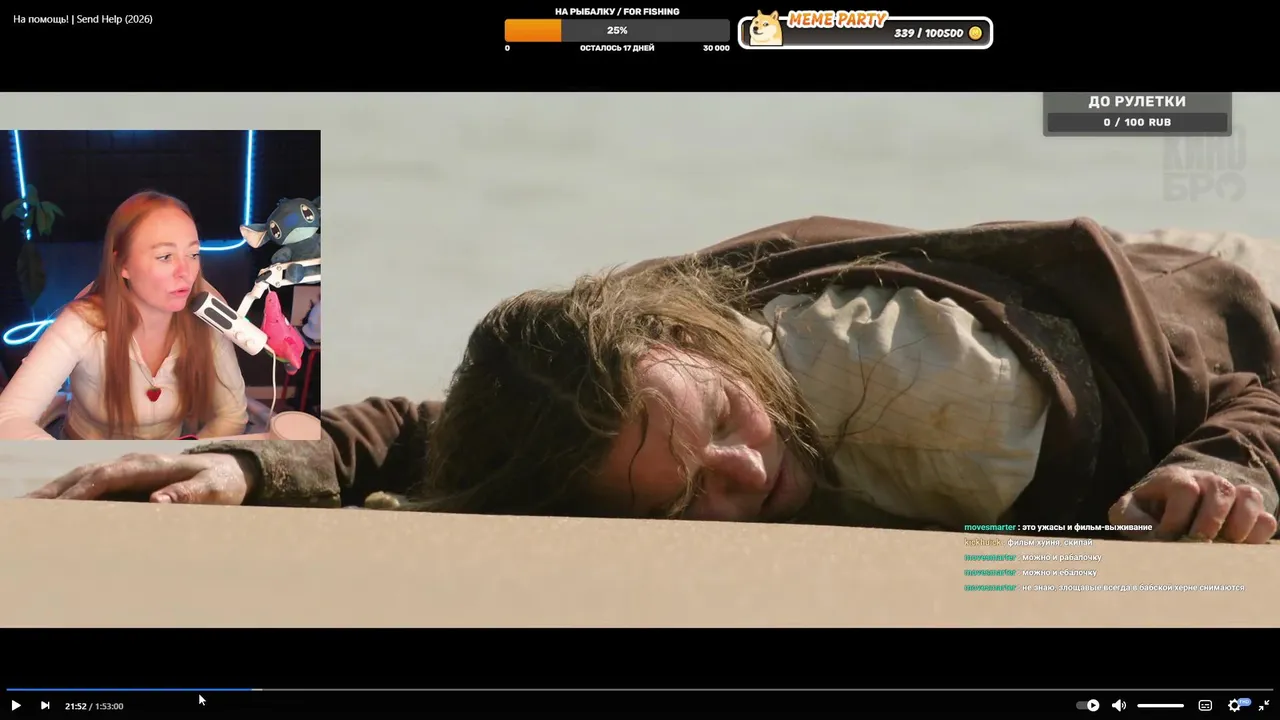Click the Meme Party doge icon
Screen dimensions: 1280x720
tap(766, 28)
